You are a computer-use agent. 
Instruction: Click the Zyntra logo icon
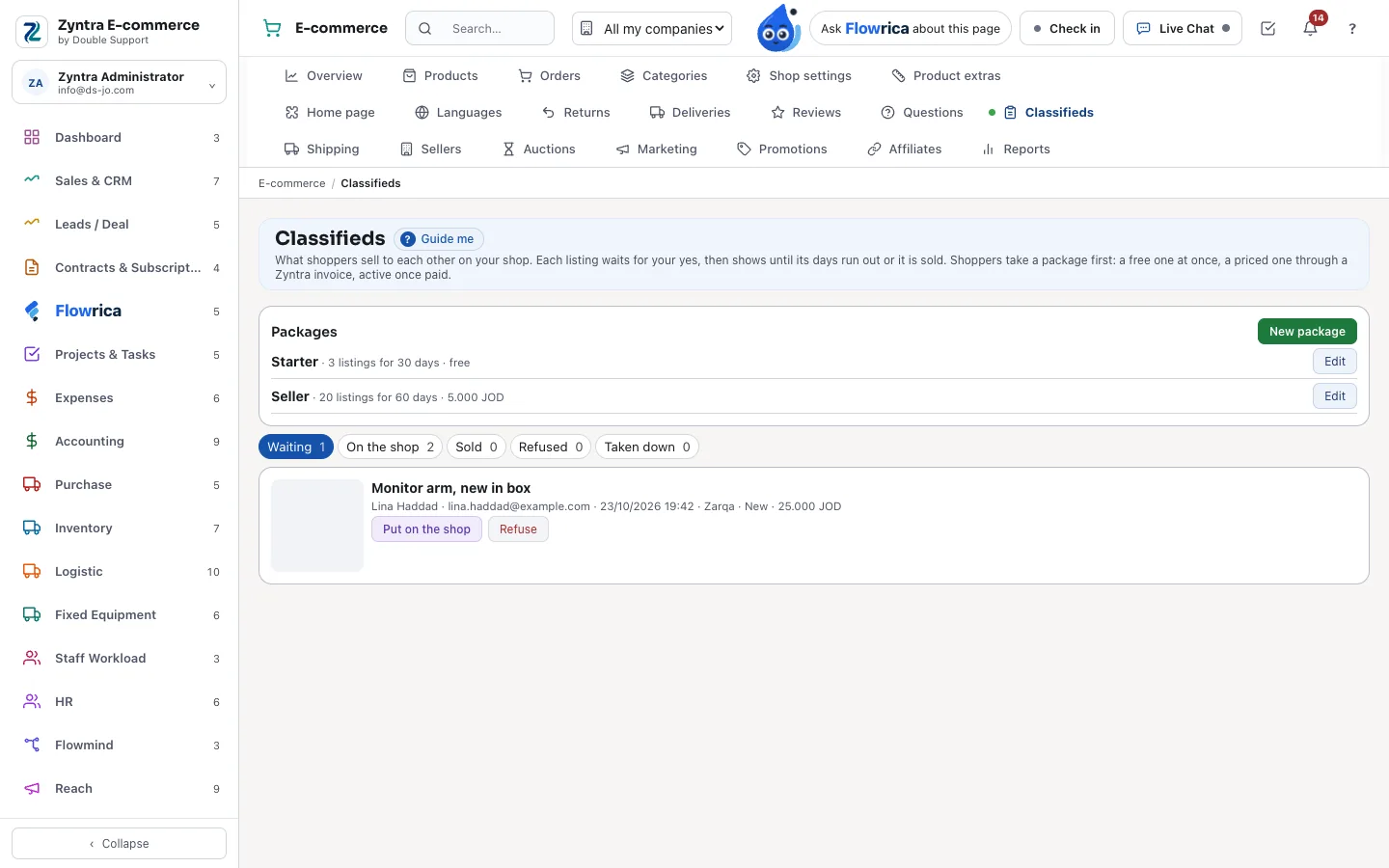pos(32,32)
